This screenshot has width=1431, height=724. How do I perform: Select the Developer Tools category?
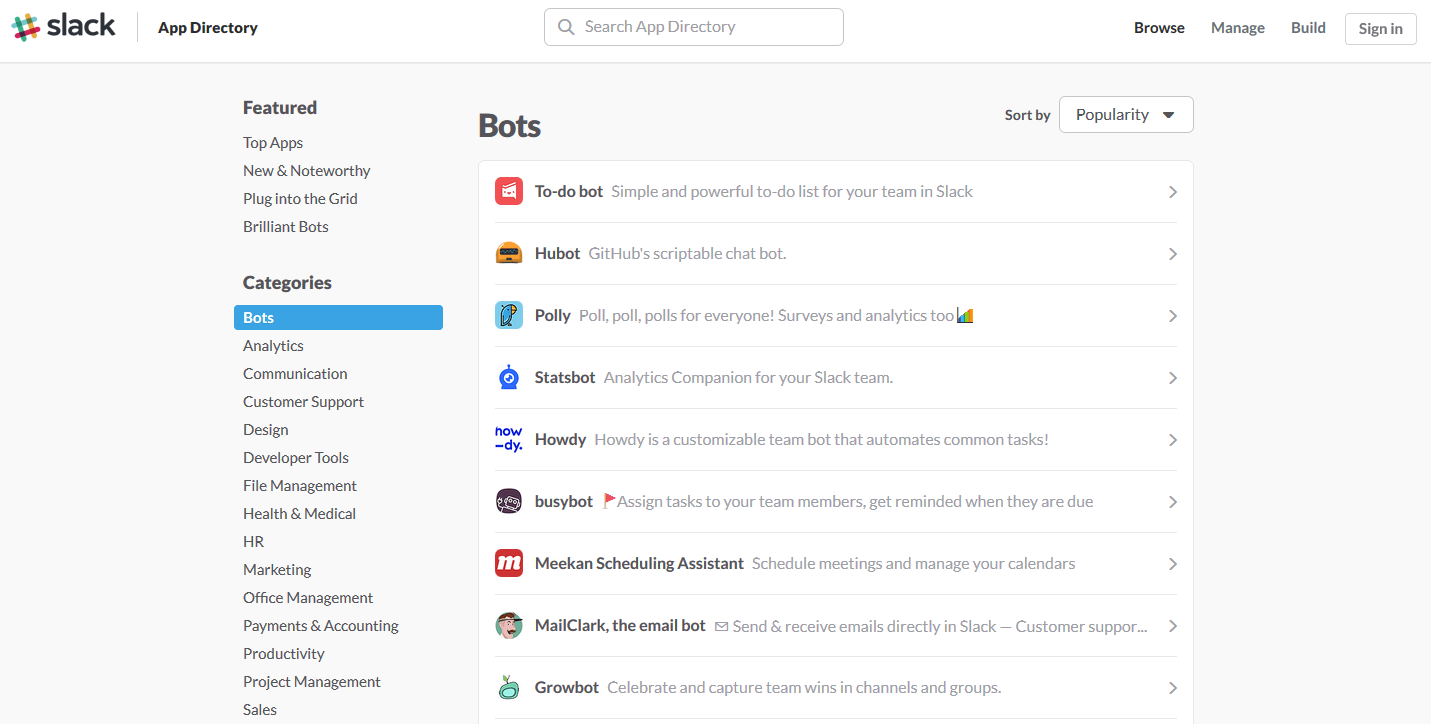(x=296, y=458)
